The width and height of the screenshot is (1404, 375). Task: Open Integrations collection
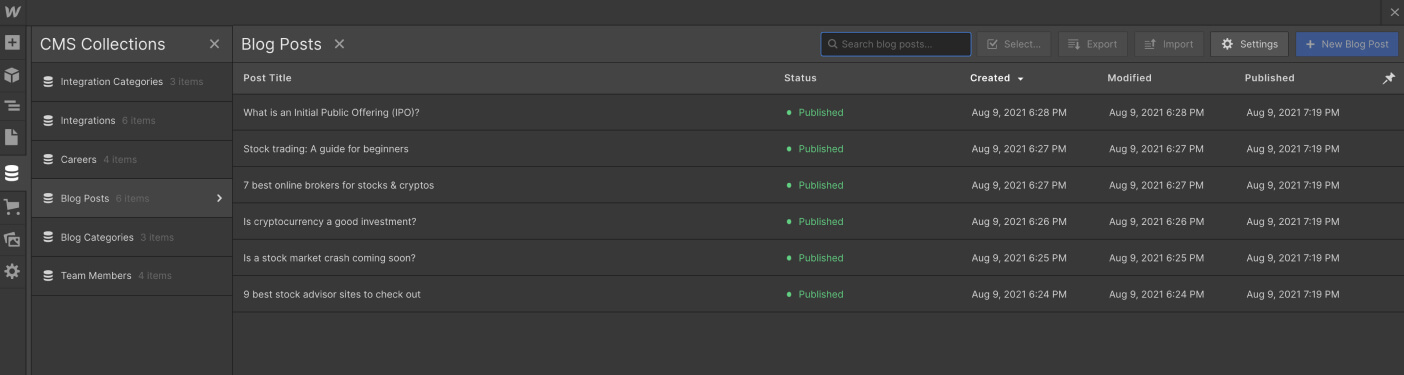pos(132,121)
